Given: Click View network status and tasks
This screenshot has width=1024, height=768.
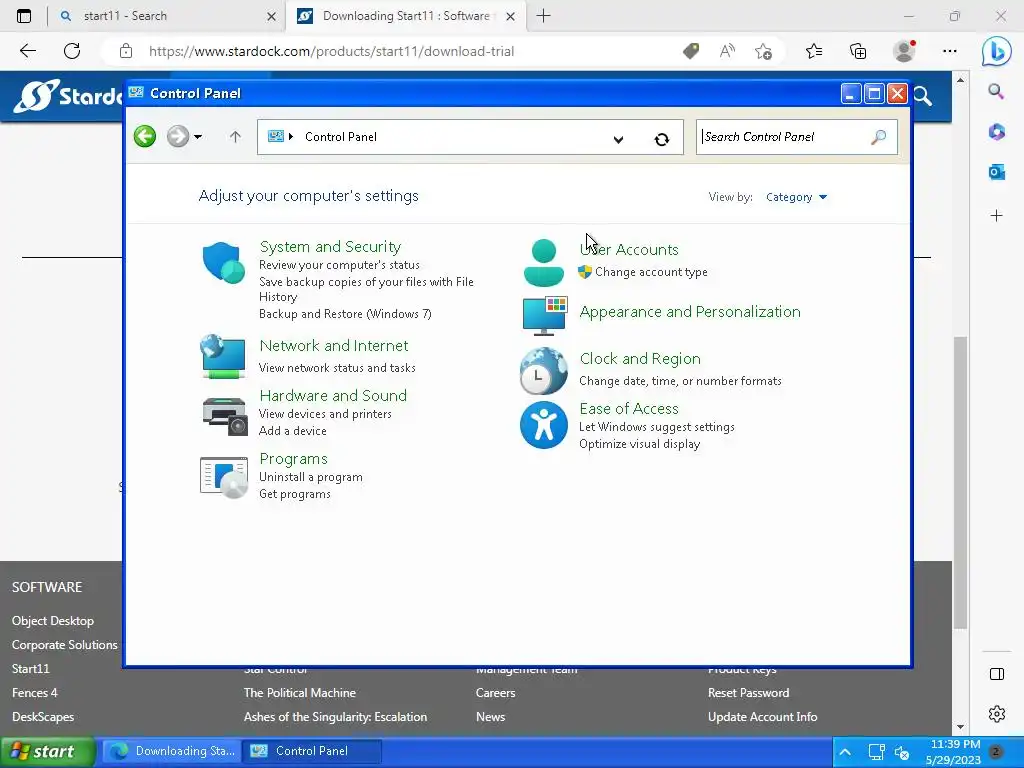Looking at the screenshot, I should point(337,368).
